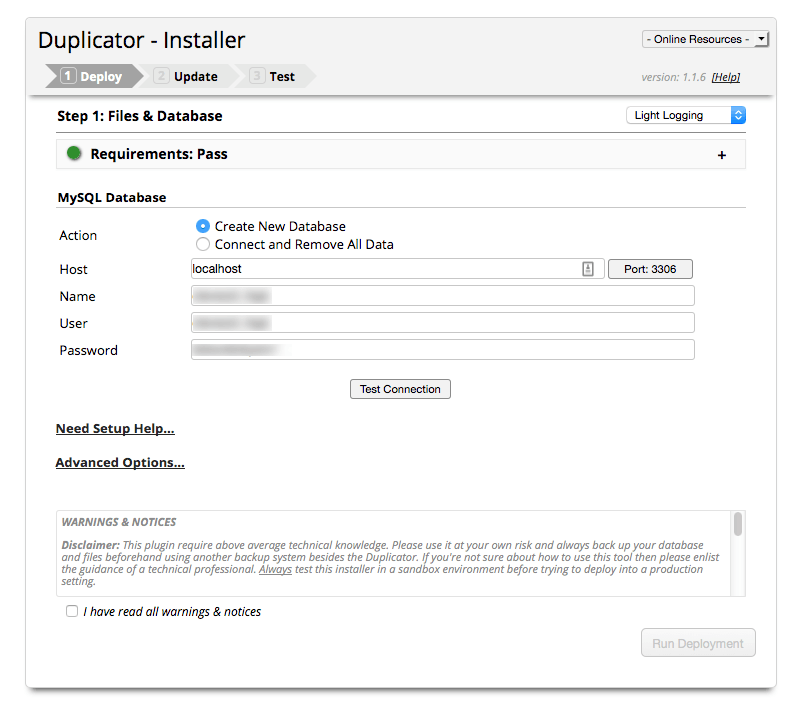Open the Help link near version
800x710 pixels.
coord(726,77)
